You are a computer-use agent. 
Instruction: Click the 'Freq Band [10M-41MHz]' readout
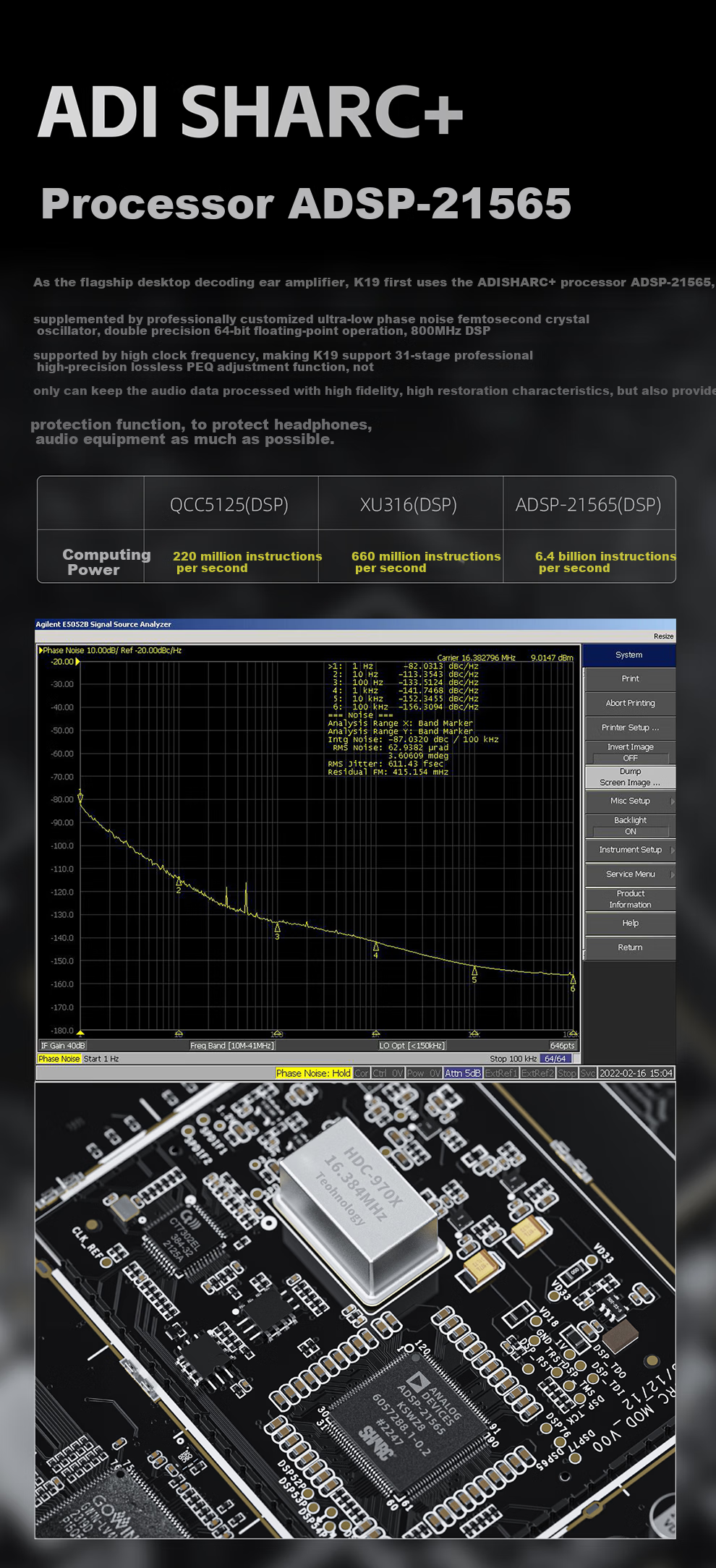click(232, 1046)
